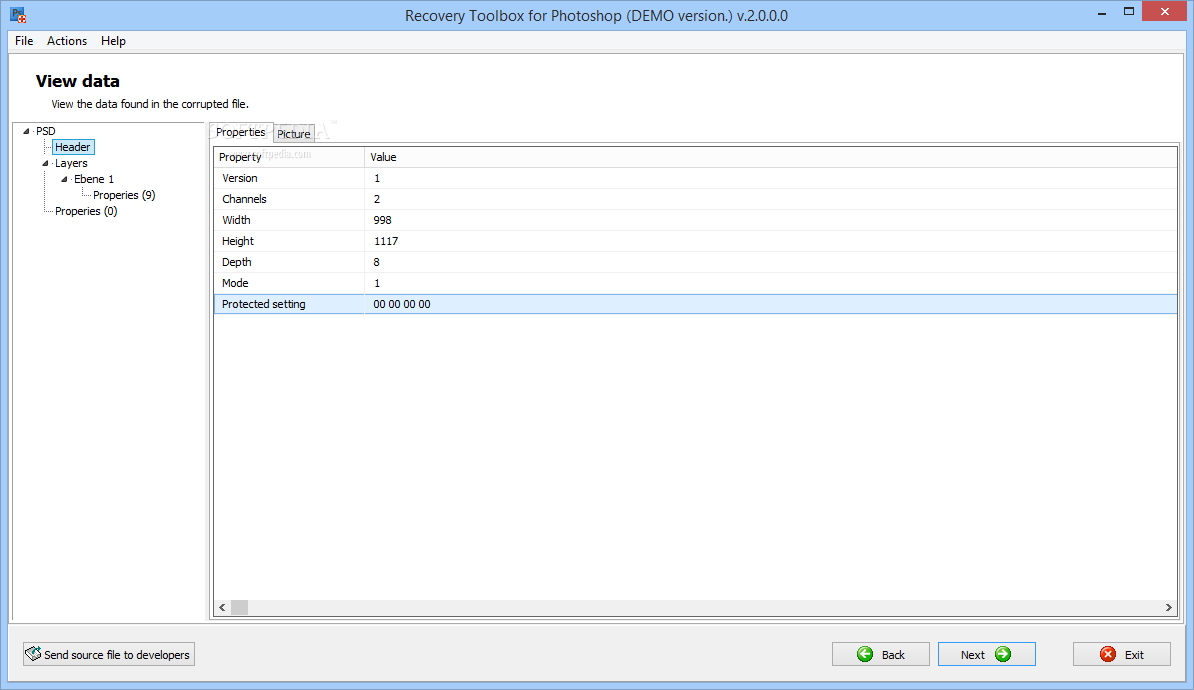Click the send source file envelope icon
The height and width of the screenshot is (690, 1194).
tap(33, 653)
